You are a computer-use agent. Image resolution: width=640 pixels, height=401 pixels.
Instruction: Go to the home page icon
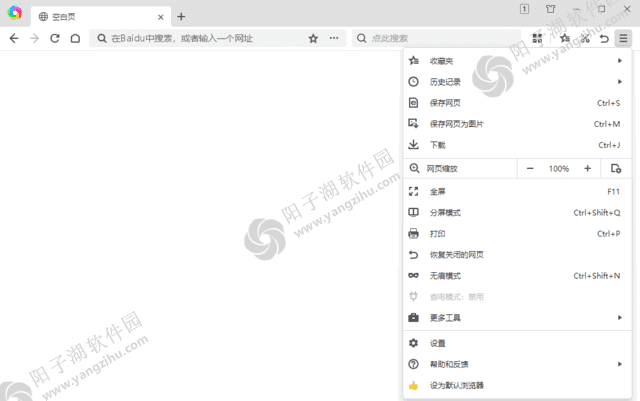click(74, 38)
